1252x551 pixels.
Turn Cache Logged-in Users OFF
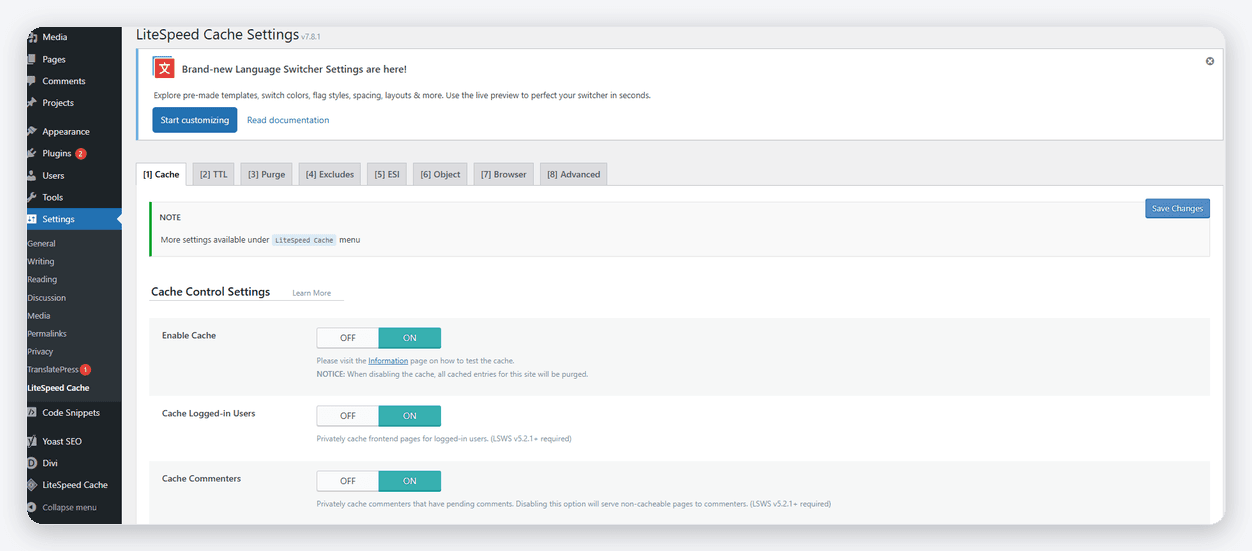click(x=348, y=416)
